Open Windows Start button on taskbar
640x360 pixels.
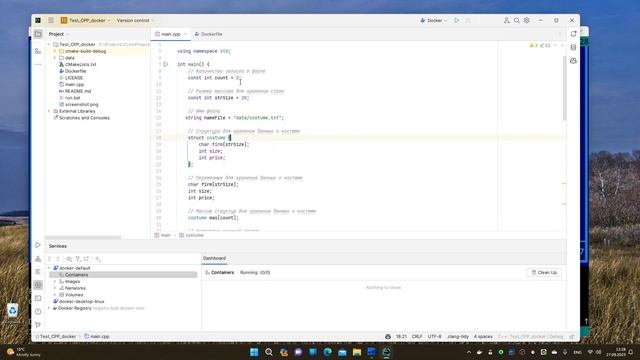(254, 352)
